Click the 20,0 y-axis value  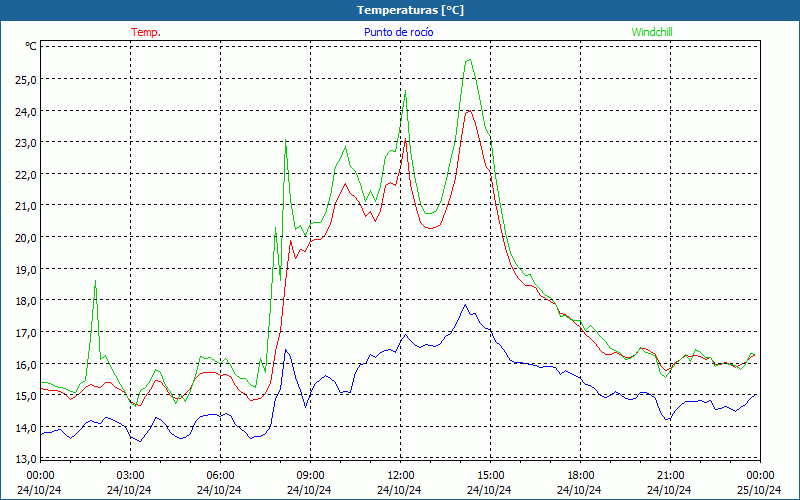coord(26,238)
